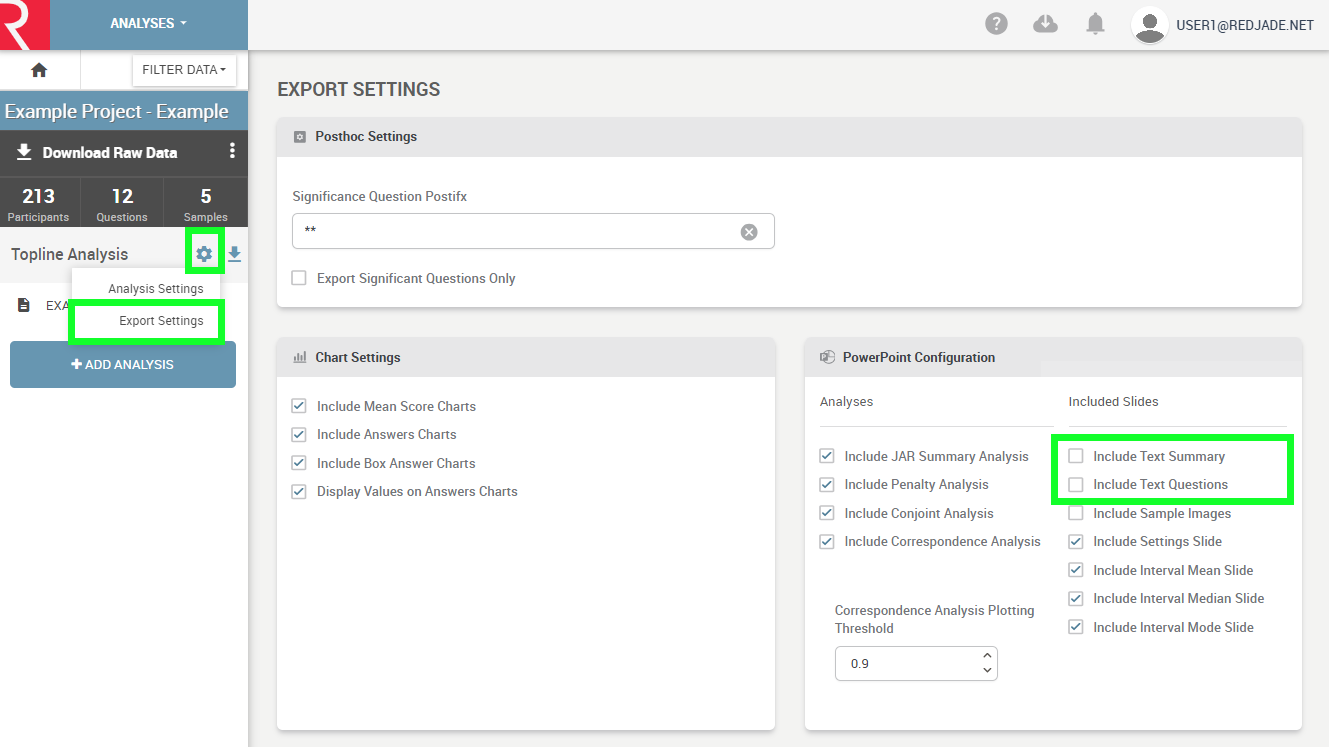This screenshot has width=1329, height=747.
Task: Click the user avatar icon
Action: [x=1149, y=25]
